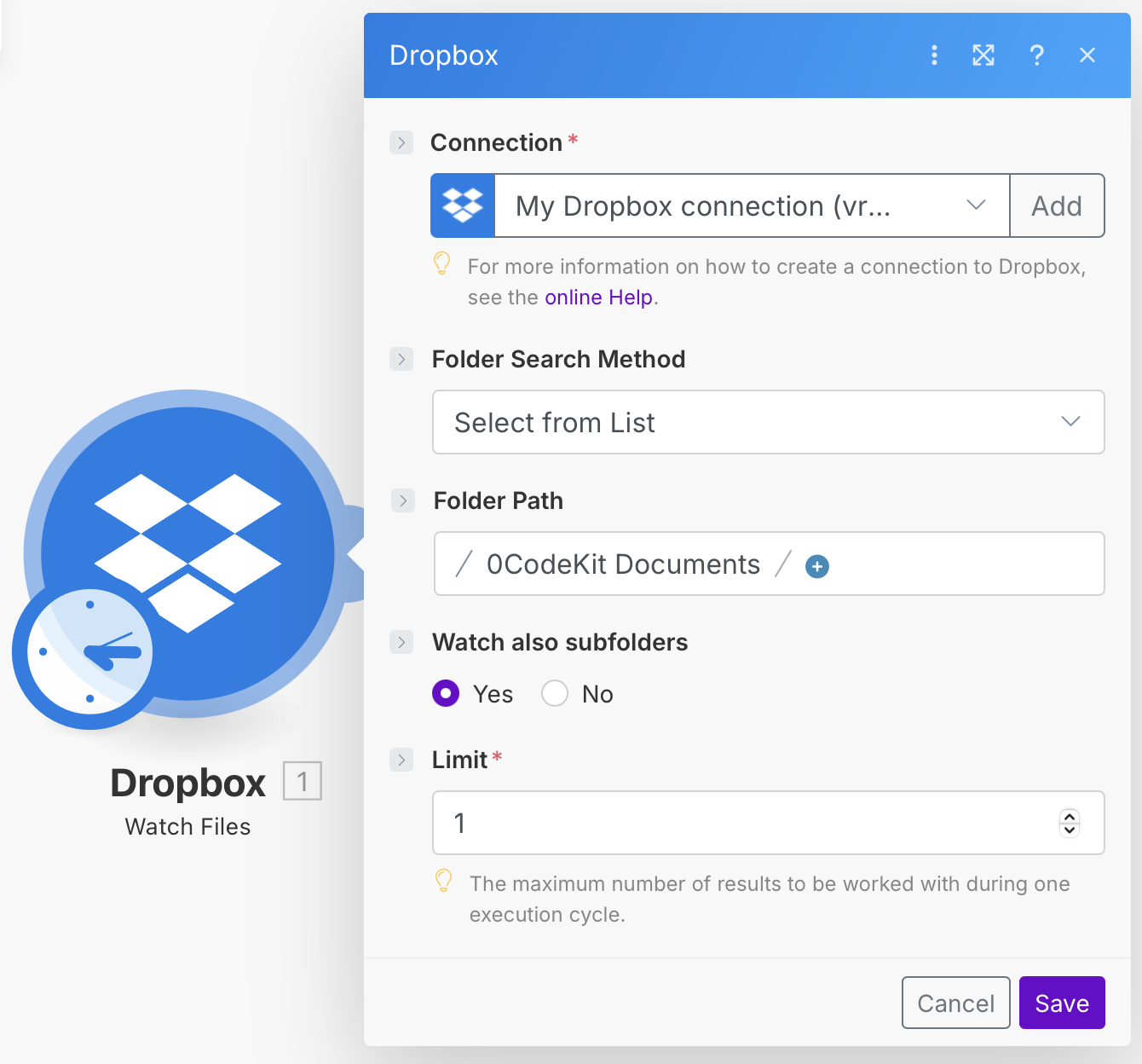Open help via the question mark icon
1142x1064 pixels.
(1036, 55)
